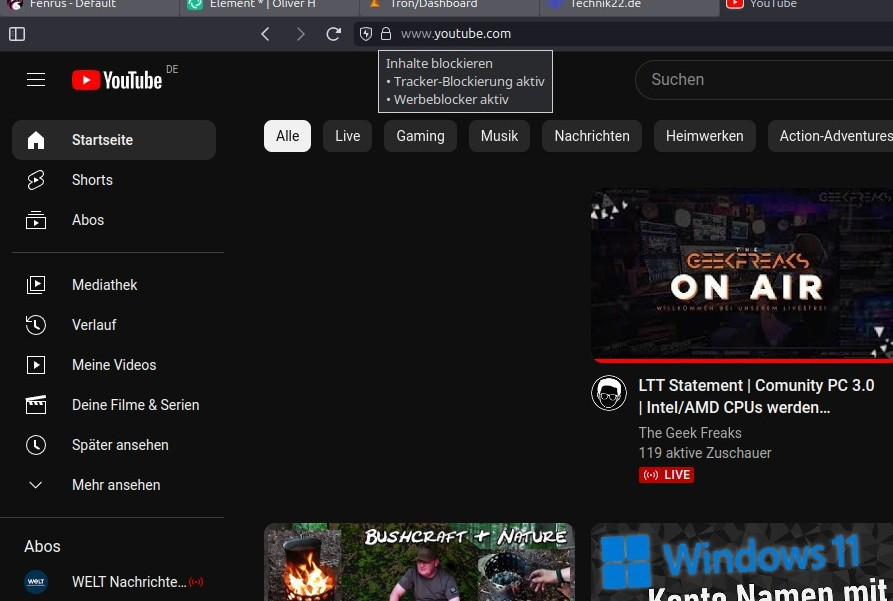893x601 pixels.
Task: Click the Meine Videos icon
Action: pyautogui.click(x=36, y=365)
